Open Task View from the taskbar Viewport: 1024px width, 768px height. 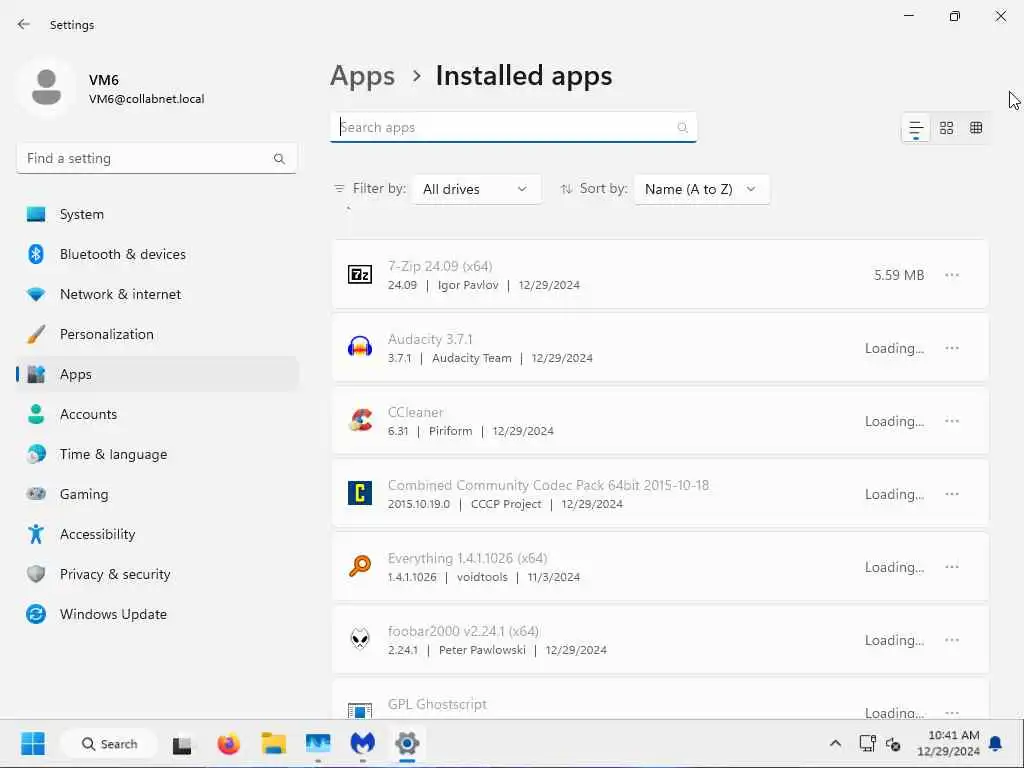coord(184,743)
